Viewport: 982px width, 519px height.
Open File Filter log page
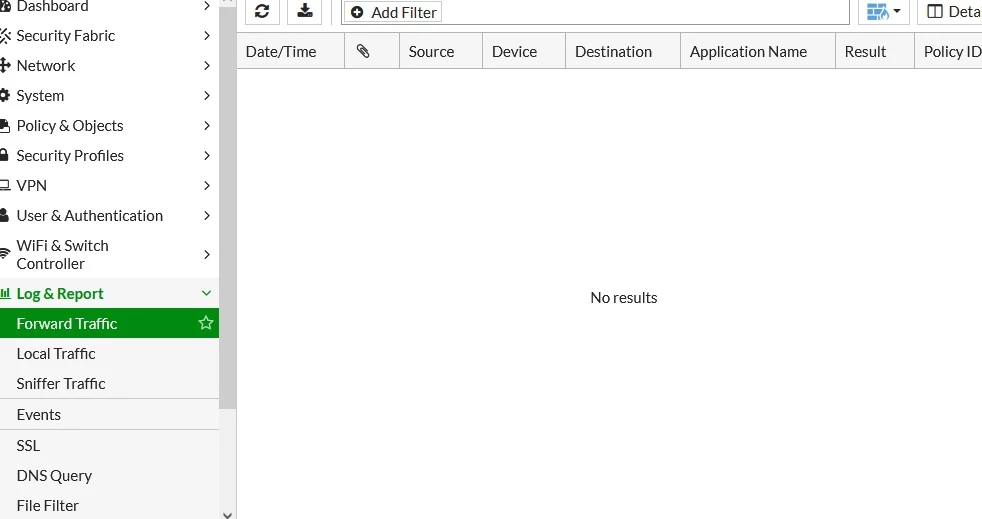coord(110,506)
